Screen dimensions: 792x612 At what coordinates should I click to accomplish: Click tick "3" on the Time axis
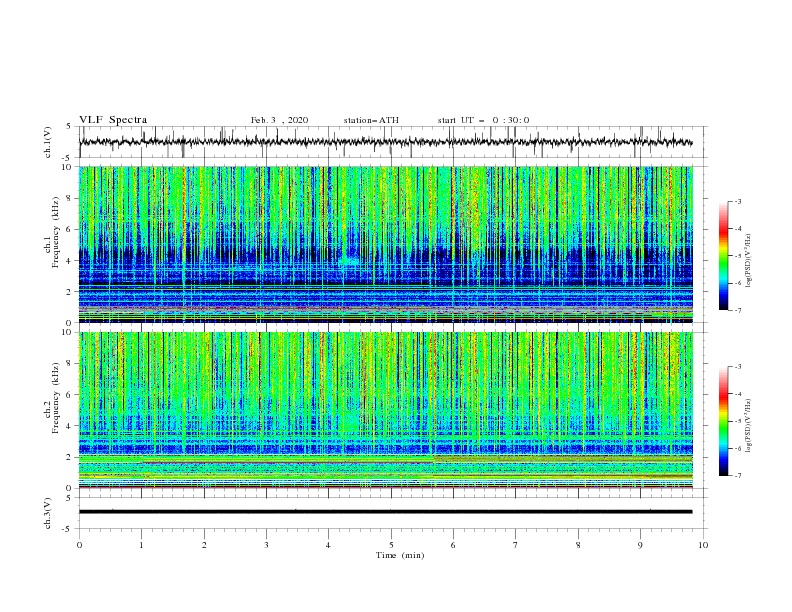(266, 545)
